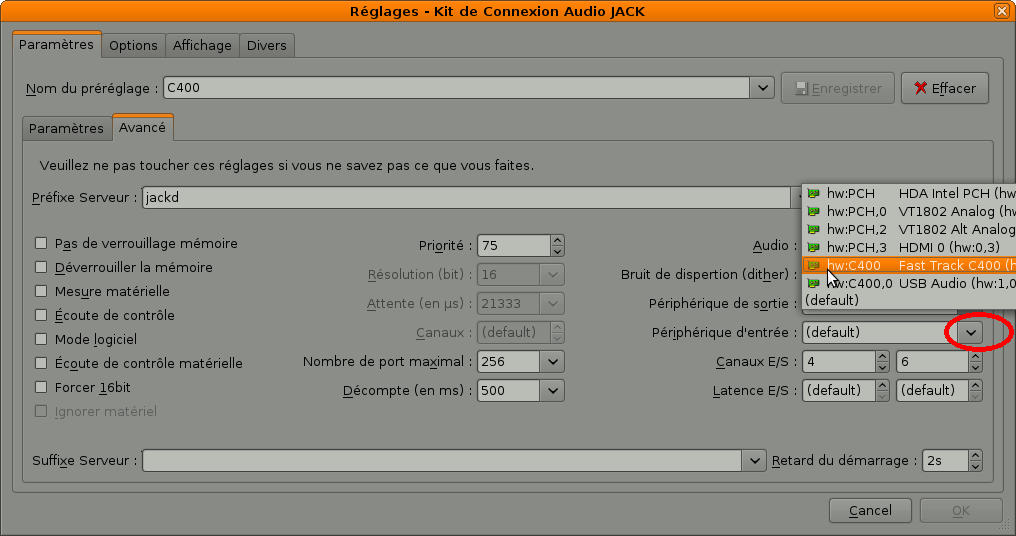This screenshot has width=1016, height=536.
Task: Toggle Déverrouiller la mémoire checkbox
Action: (41, 267)
